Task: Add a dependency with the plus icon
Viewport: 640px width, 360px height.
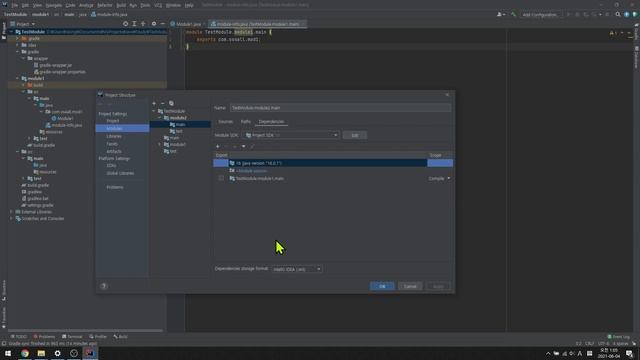Action: tap(218, 146)
